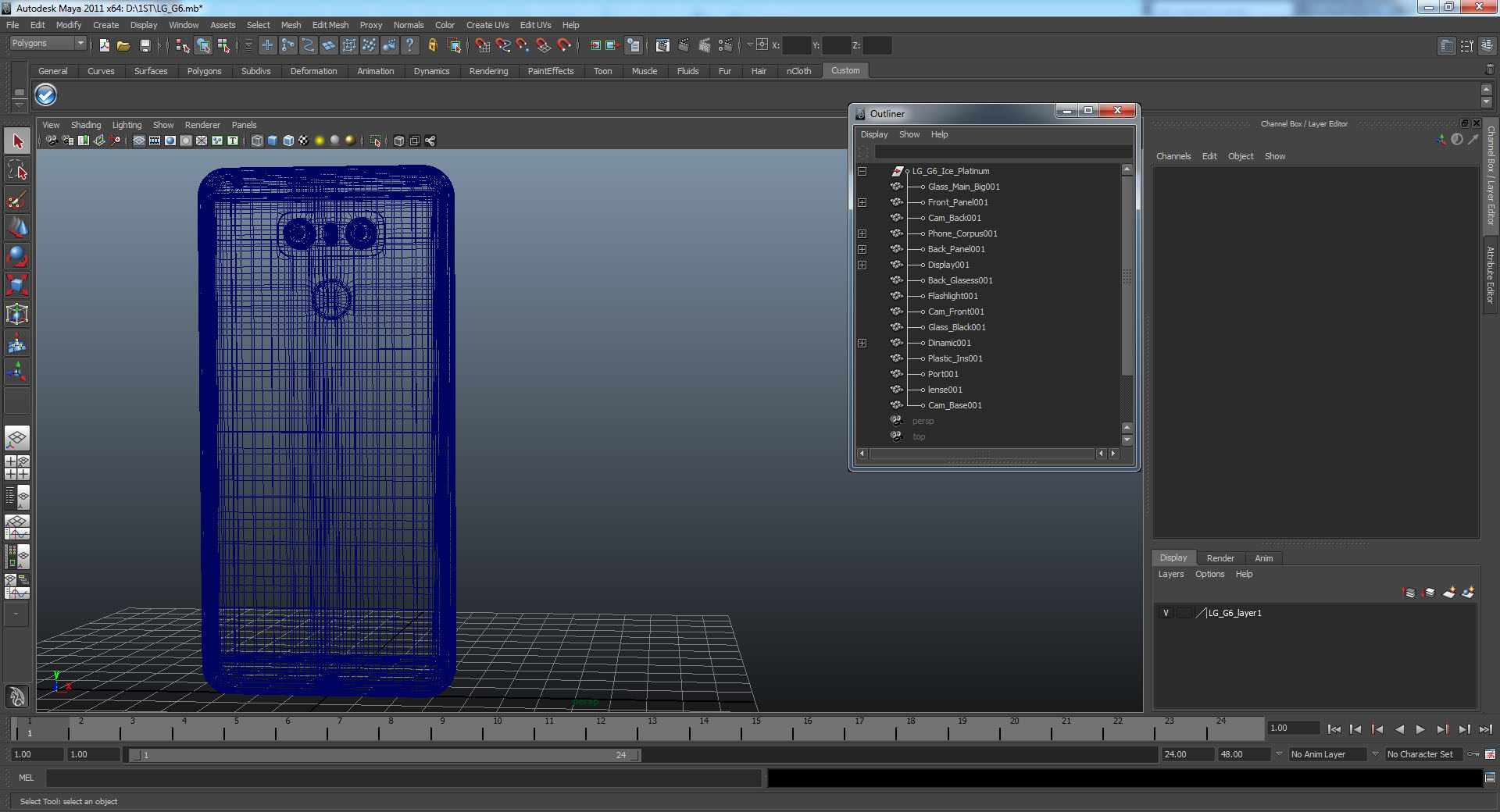Open the Channels menu in Channel Box
The image size is (1500, 812).
[1173, 156]
